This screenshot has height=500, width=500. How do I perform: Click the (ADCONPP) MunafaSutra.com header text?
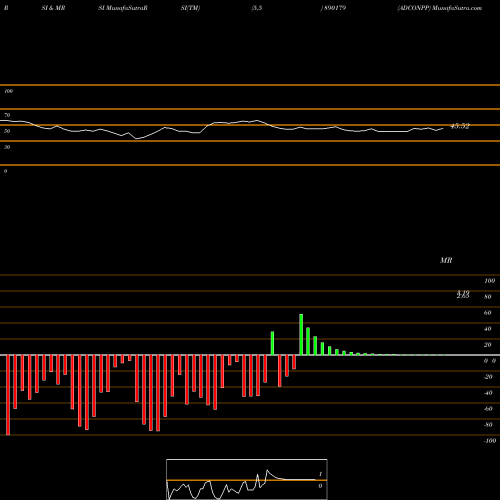[x=440, y=8]
